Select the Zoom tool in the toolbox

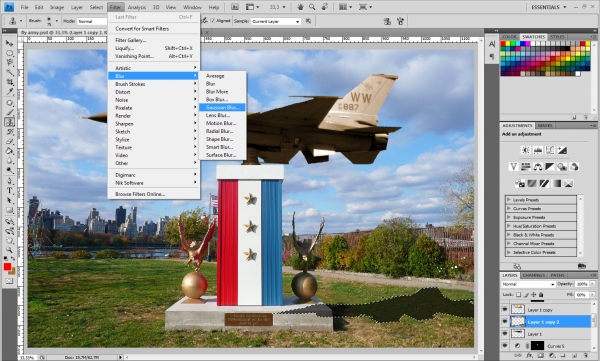[x=9, y=250]
